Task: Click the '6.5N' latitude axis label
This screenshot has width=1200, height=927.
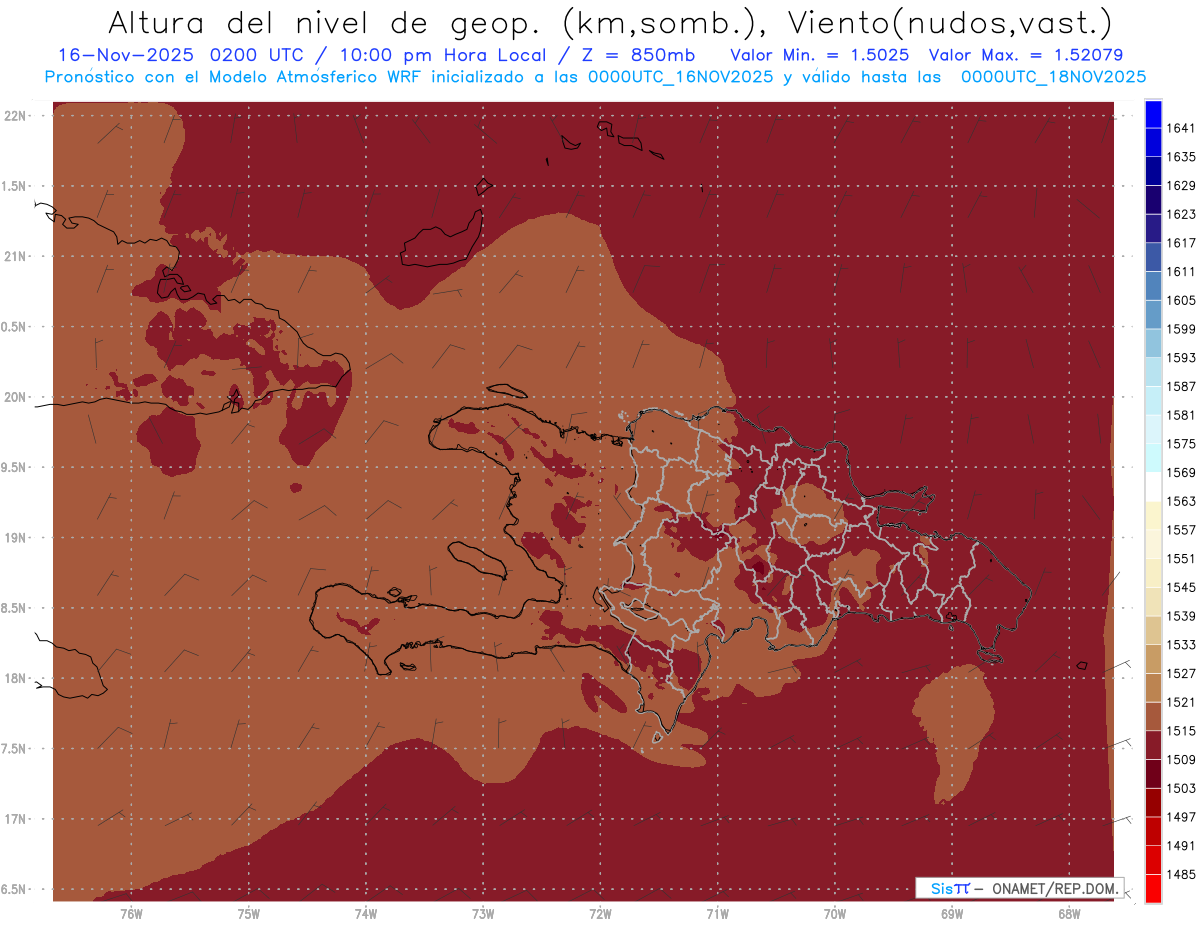Action: (15, 890)
